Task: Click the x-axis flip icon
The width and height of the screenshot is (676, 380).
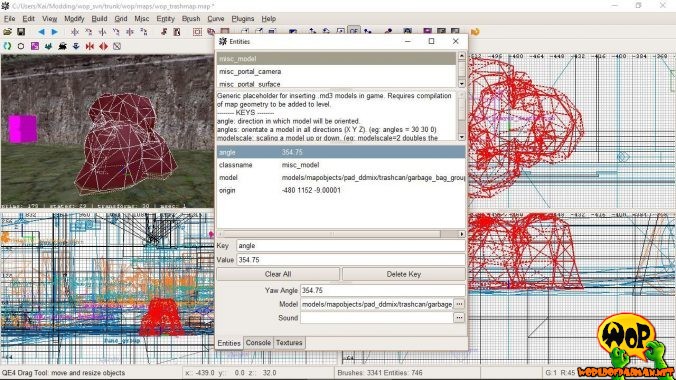Action: pyautogui.click(x=75, y=32)
